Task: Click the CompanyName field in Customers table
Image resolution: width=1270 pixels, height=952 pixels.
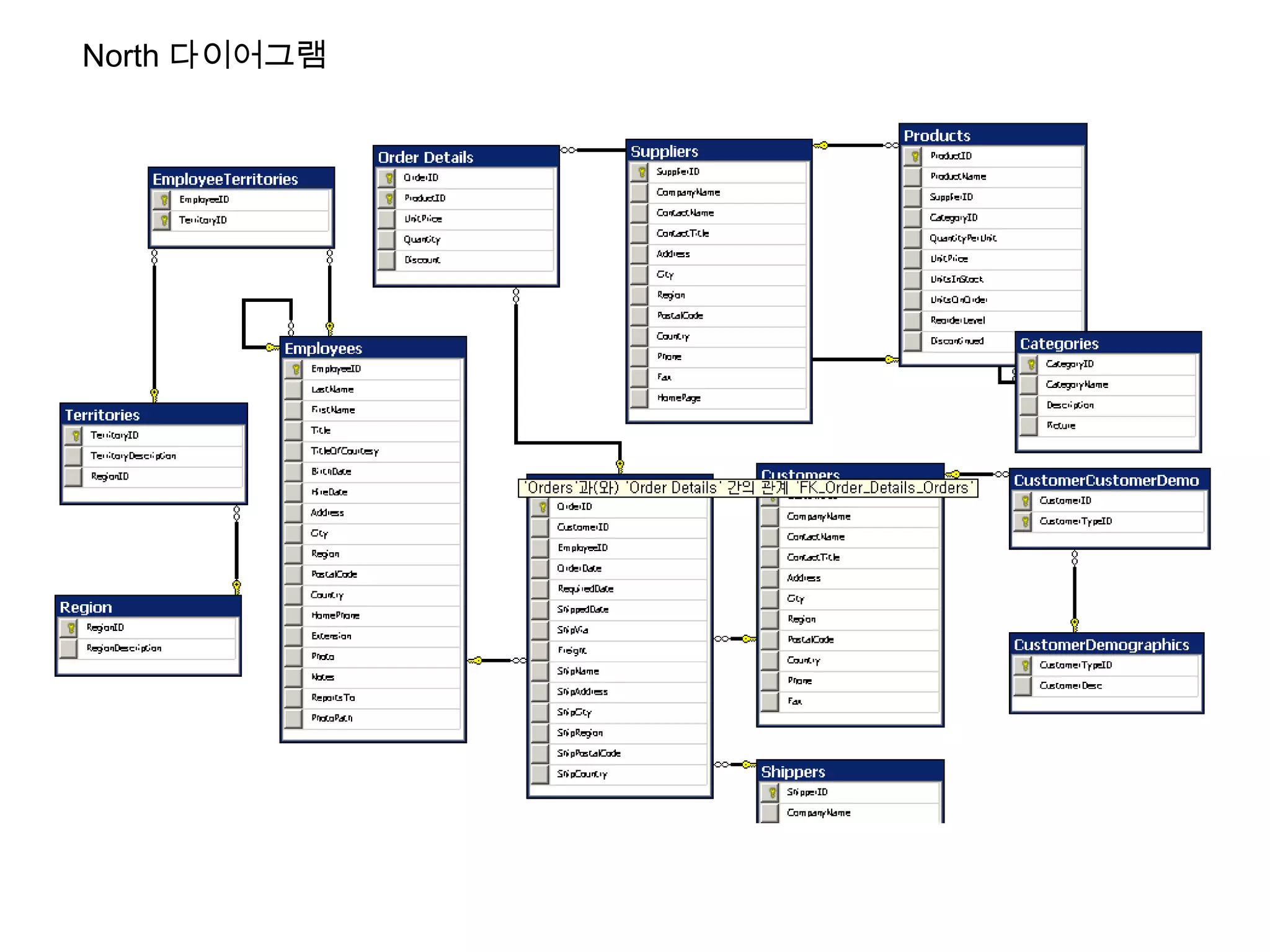Action: pyautogui.click(x=818, y=516)
